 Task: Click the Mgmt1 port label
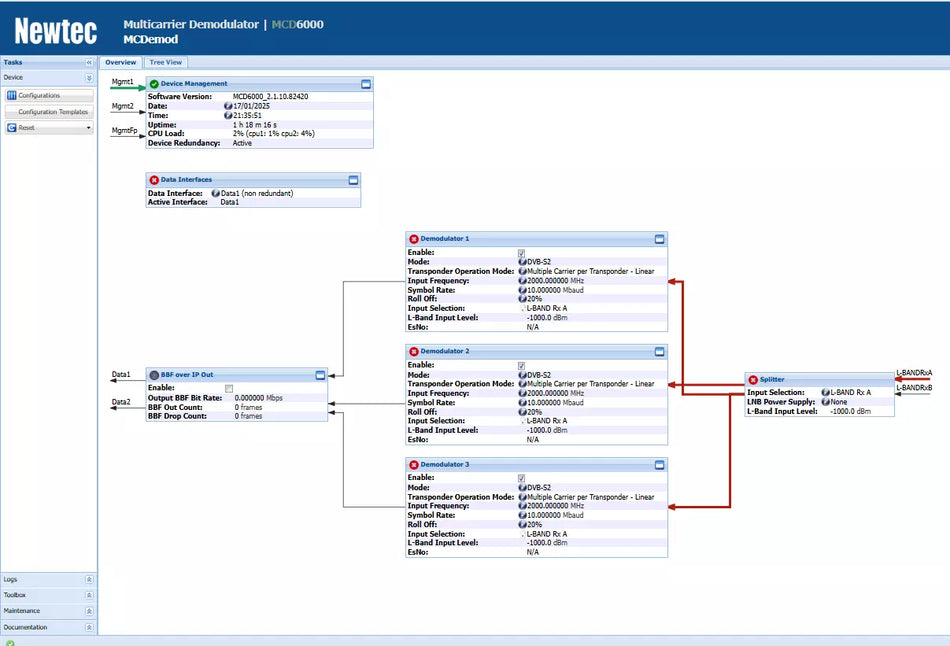tap(122, 82)
